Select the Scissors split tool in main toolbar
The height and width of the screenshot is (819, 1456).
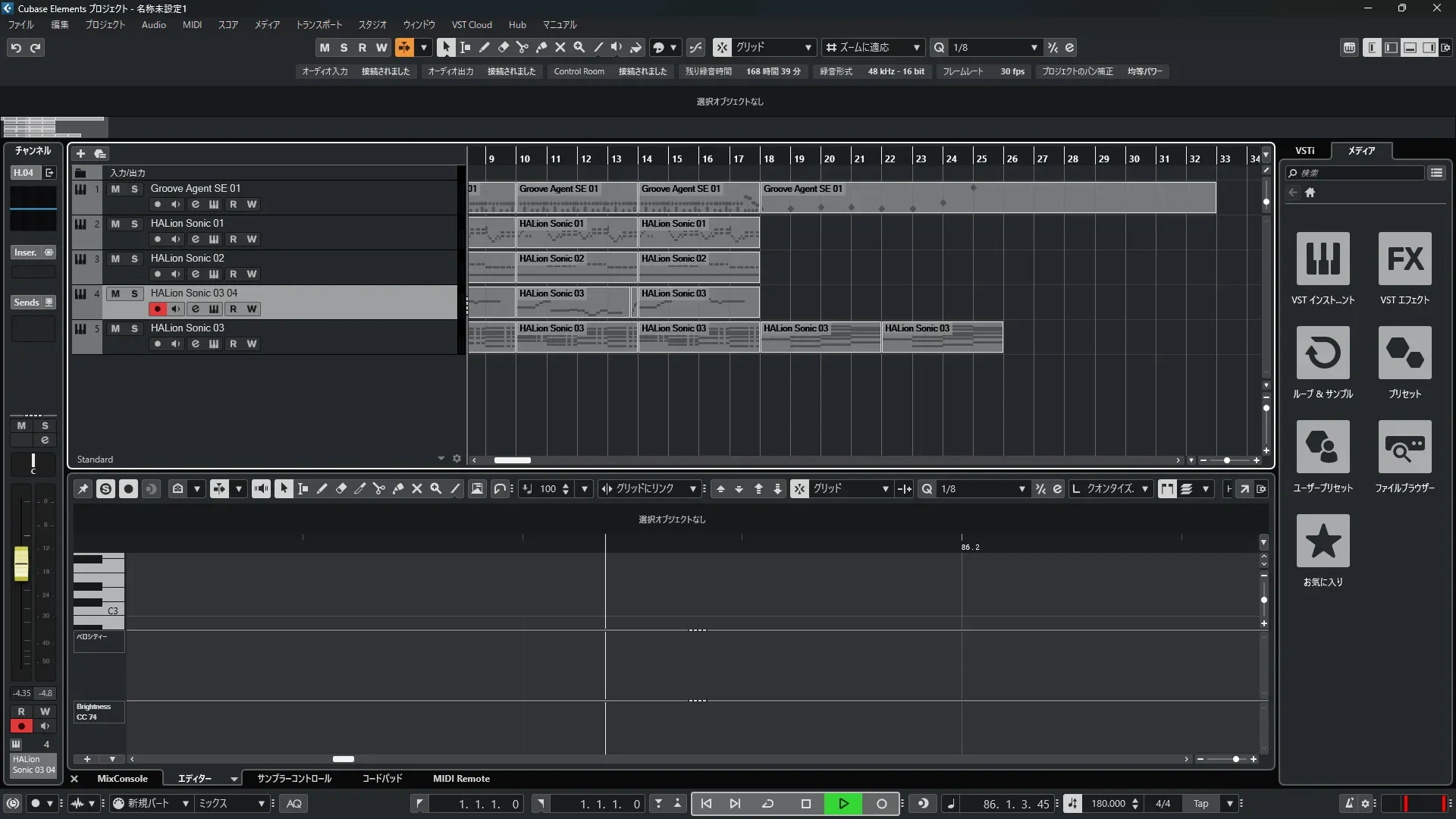point(522,47)
